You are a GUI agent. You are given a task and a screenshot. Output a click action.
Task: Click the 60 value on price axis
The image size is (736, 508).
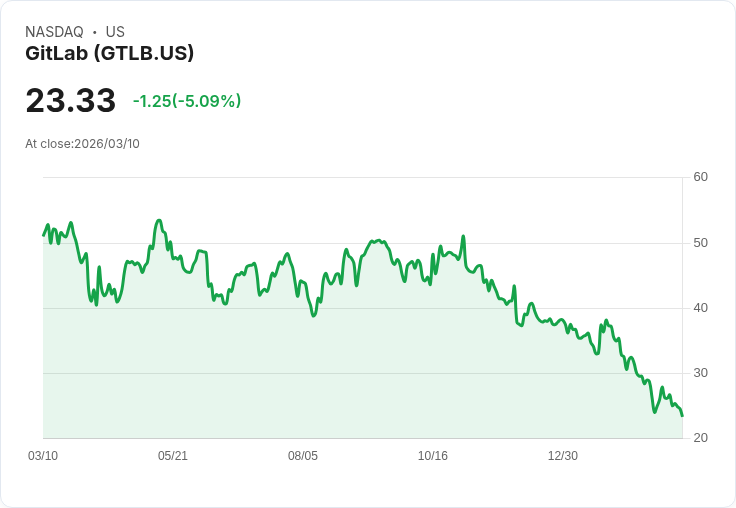coord(700,177)
